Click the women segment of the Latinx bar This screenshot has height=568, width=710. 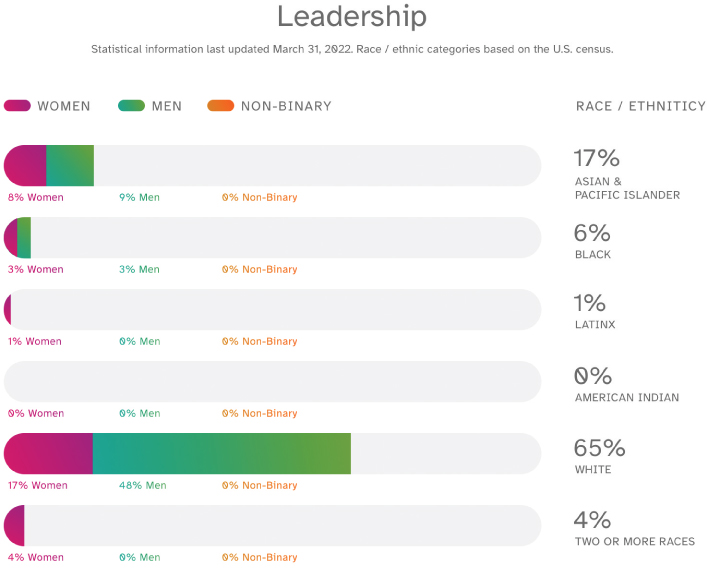(x=8, y=309)
